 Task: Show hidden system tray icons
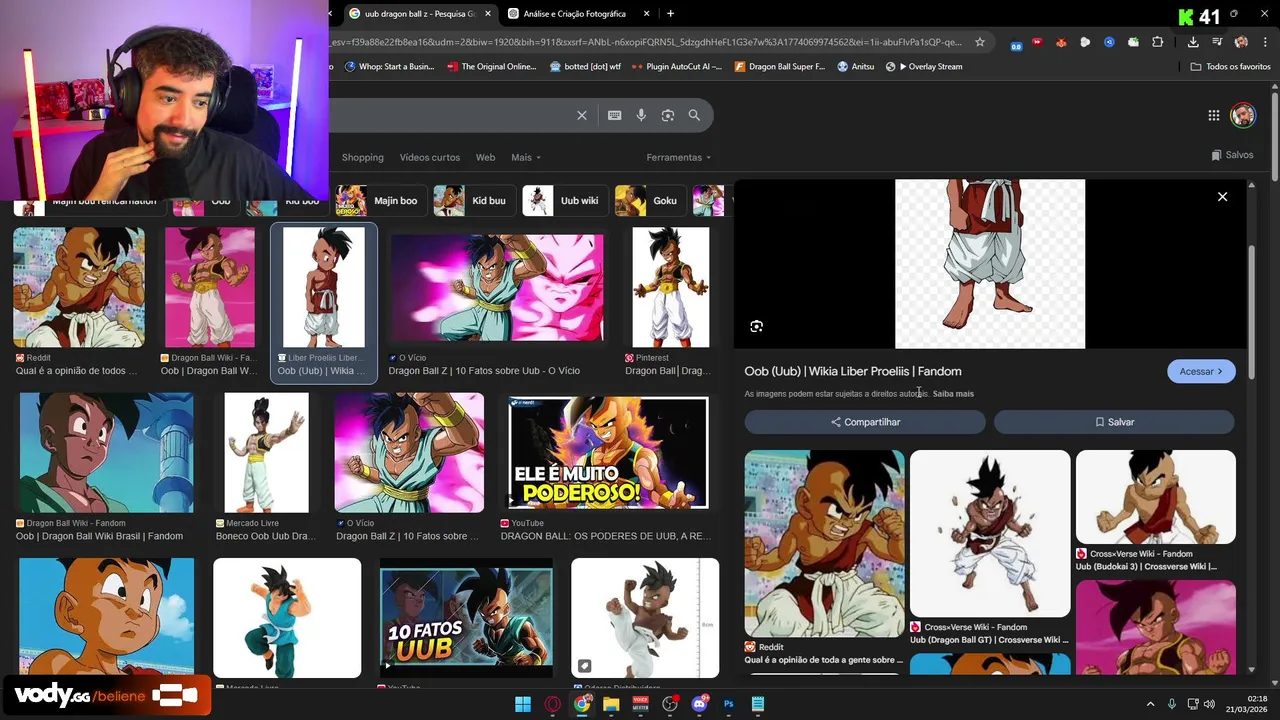1150,704
